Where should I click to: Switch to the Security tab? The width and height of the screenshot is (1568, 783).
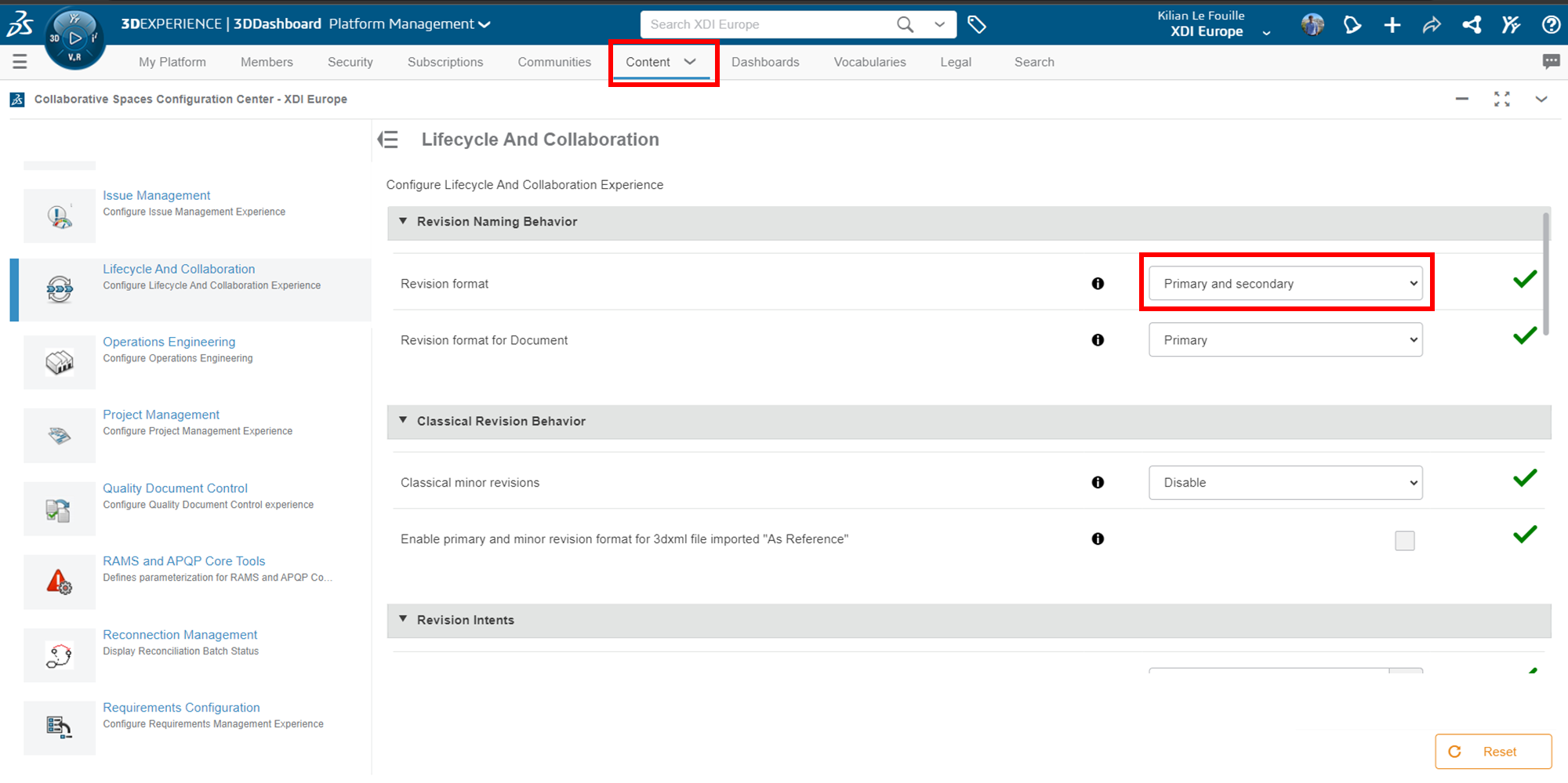pos(350,62)
